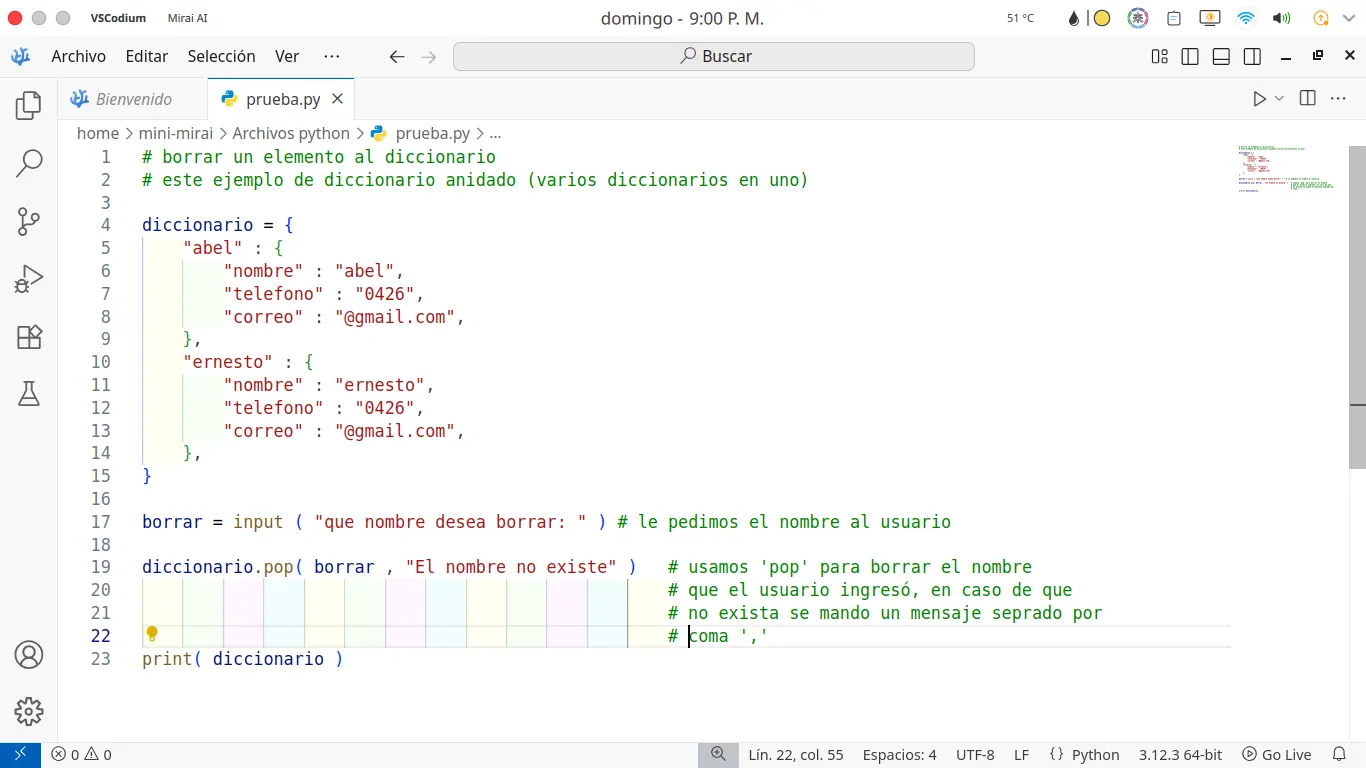Viewport: 1366px width, 768px height.
Task: Click the 51 °C temperature indicator
Action: (x=1020, y=18)
